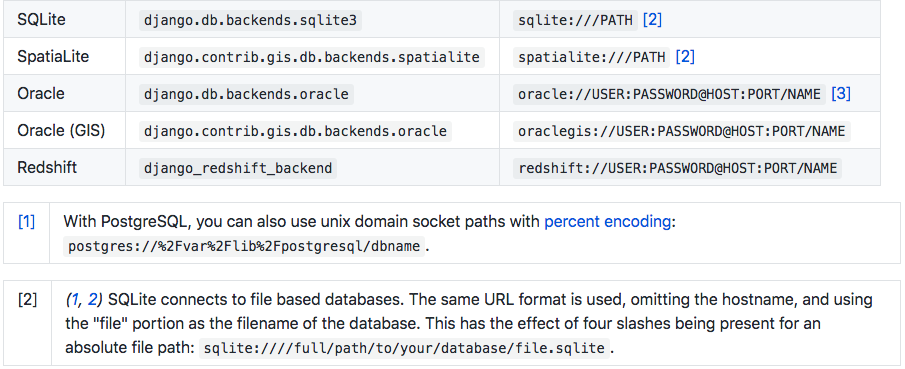Open footnote [2] link beside spatialite:///PATH
This screenshot has width=905, height=369.
point(685,57)
